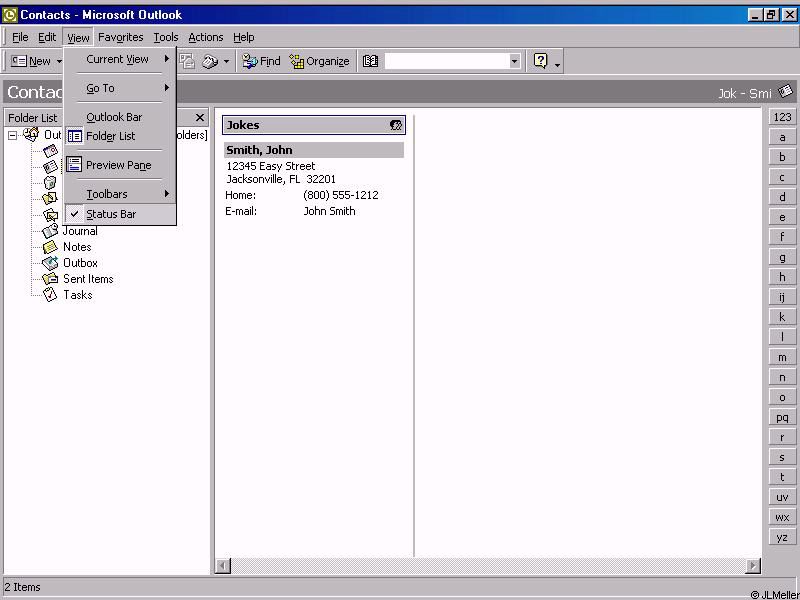Viewport: 800px width, 600px height.
Task: Open the Outbox folder
Action: [80, 263]
